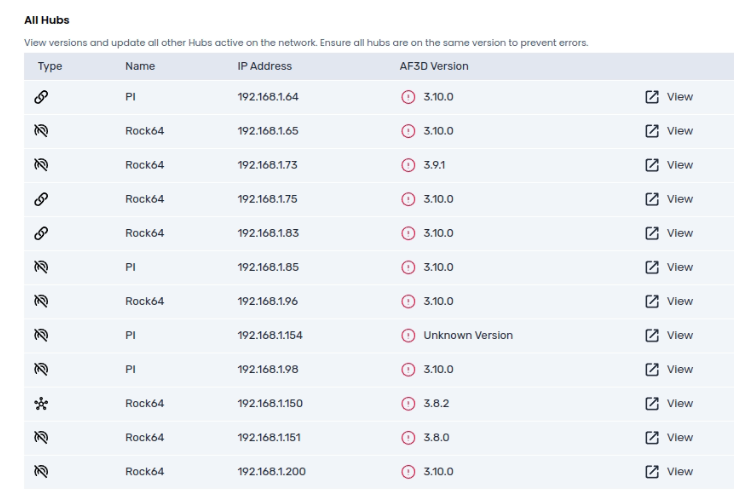The width and height of the screenshot is (749, 502).
Task: Open View for PI hub 192.168.1.85
Action: [670, 267]
